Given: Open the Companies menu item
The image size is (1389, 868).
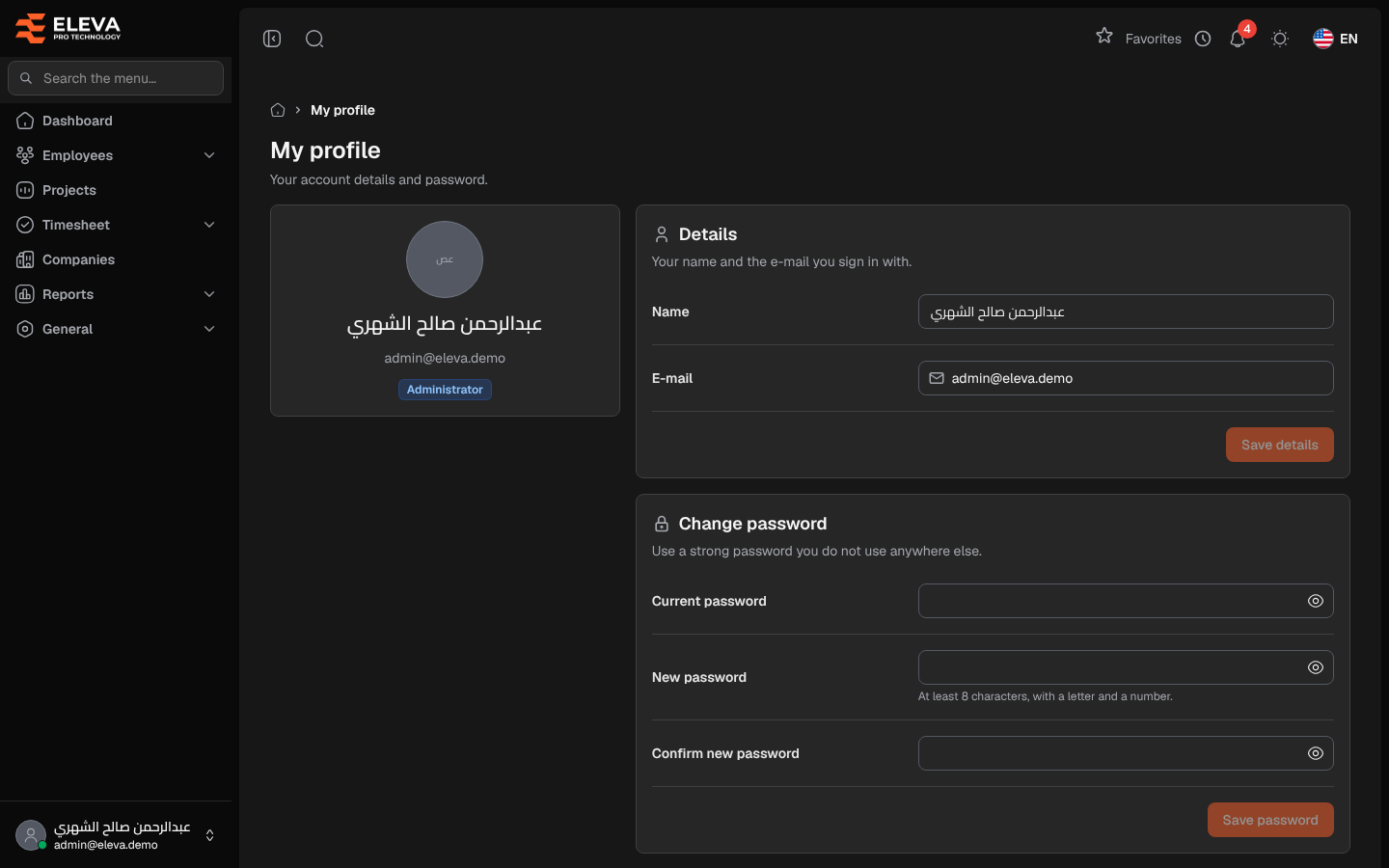Looking at the screenshot, I should point(116,259).
